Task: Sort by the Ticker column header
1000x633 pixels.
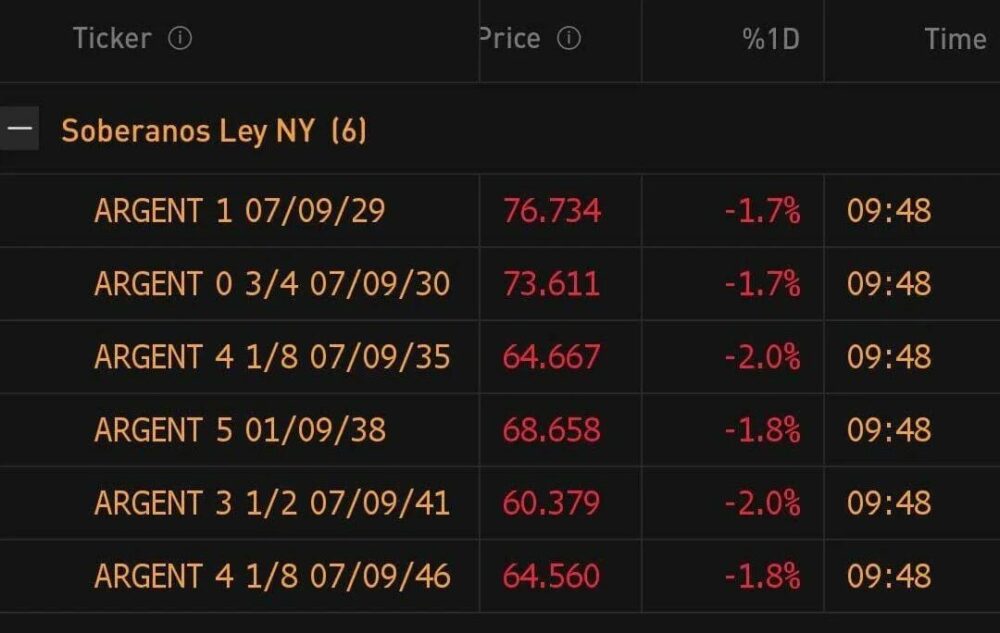Action: (111, 39)
